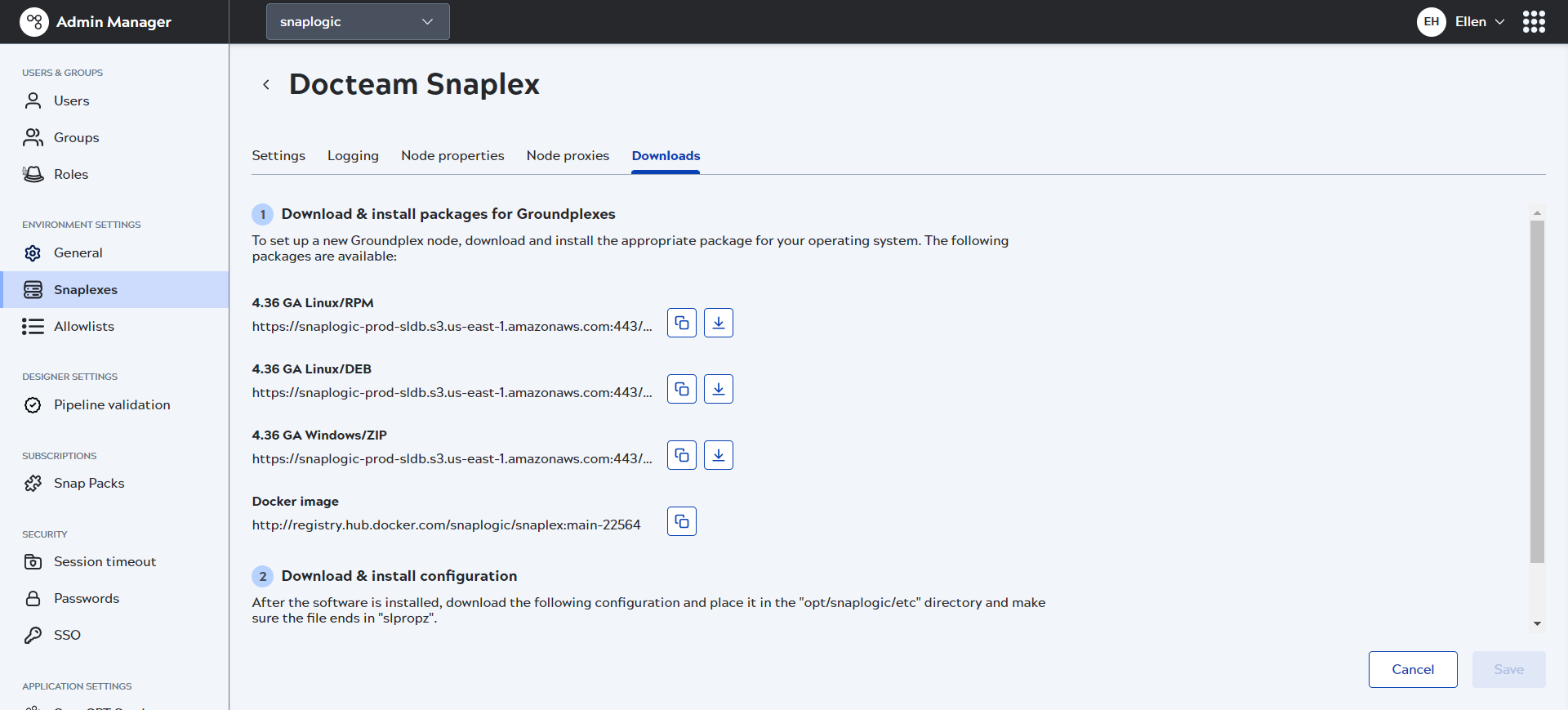Click the Save button

coord(1508,669)
